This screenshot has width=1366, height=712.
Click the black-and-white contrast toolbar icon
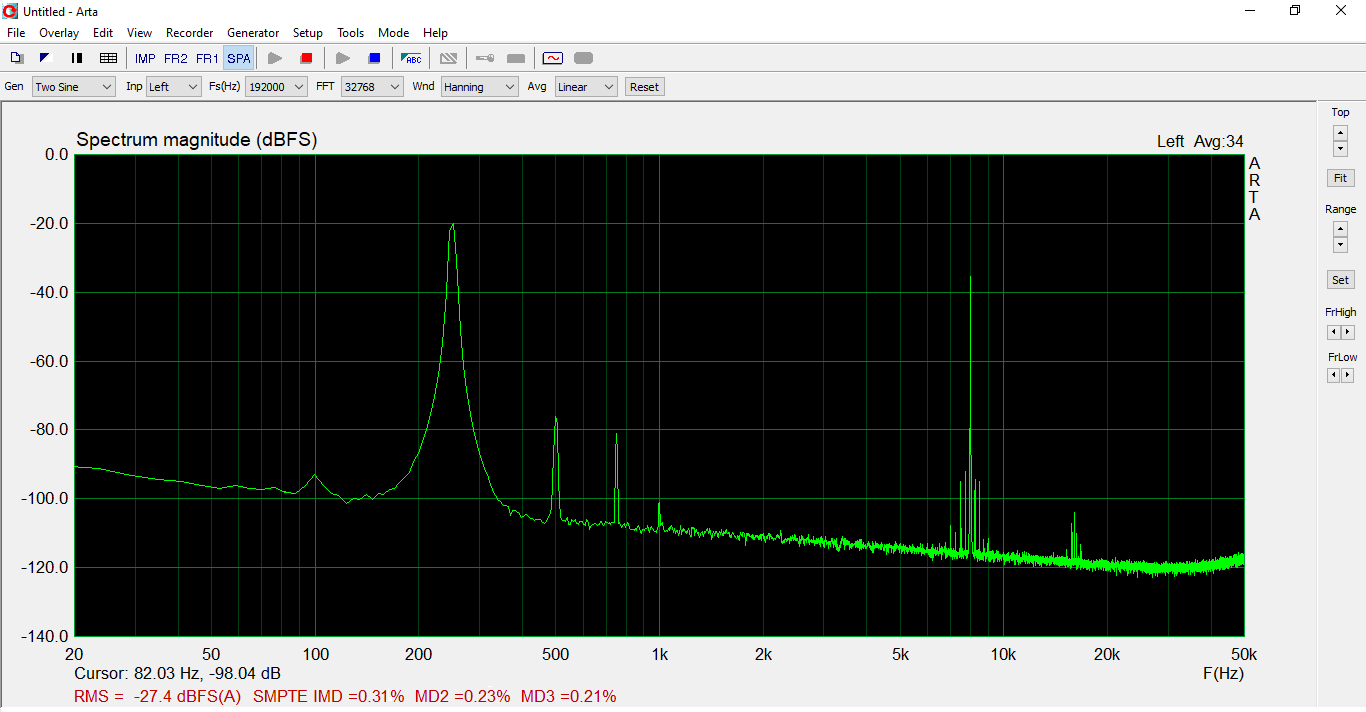tap(45, 58)
